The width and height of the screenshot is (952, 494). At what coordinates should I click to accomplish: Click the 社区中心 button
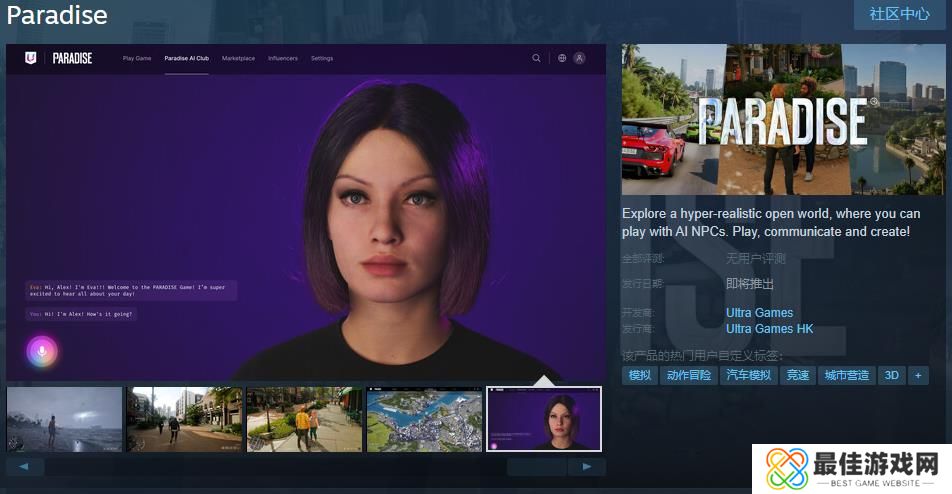pos(899,14)
